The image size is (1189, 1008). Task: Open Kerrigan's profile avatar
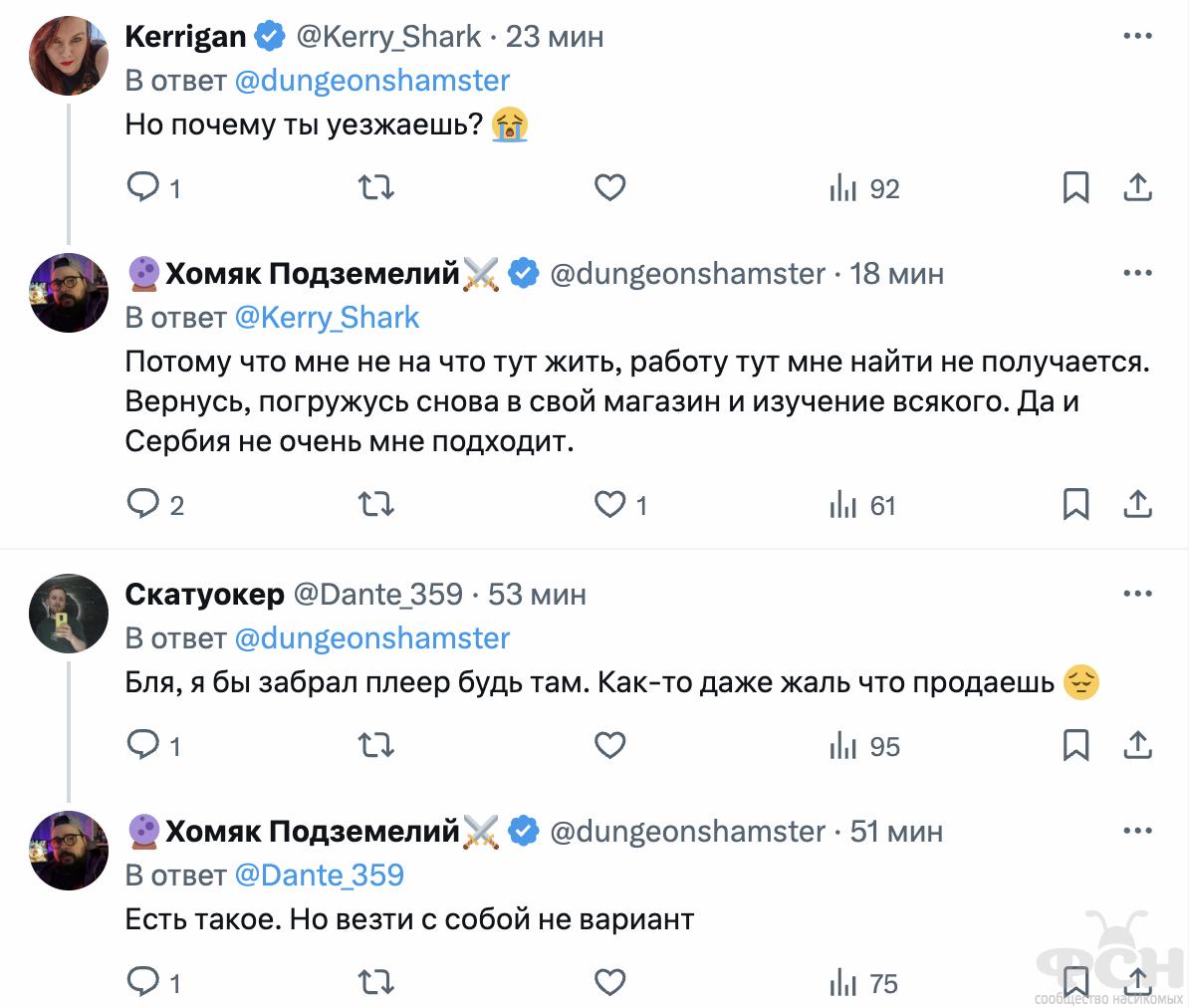pos(68,56)
